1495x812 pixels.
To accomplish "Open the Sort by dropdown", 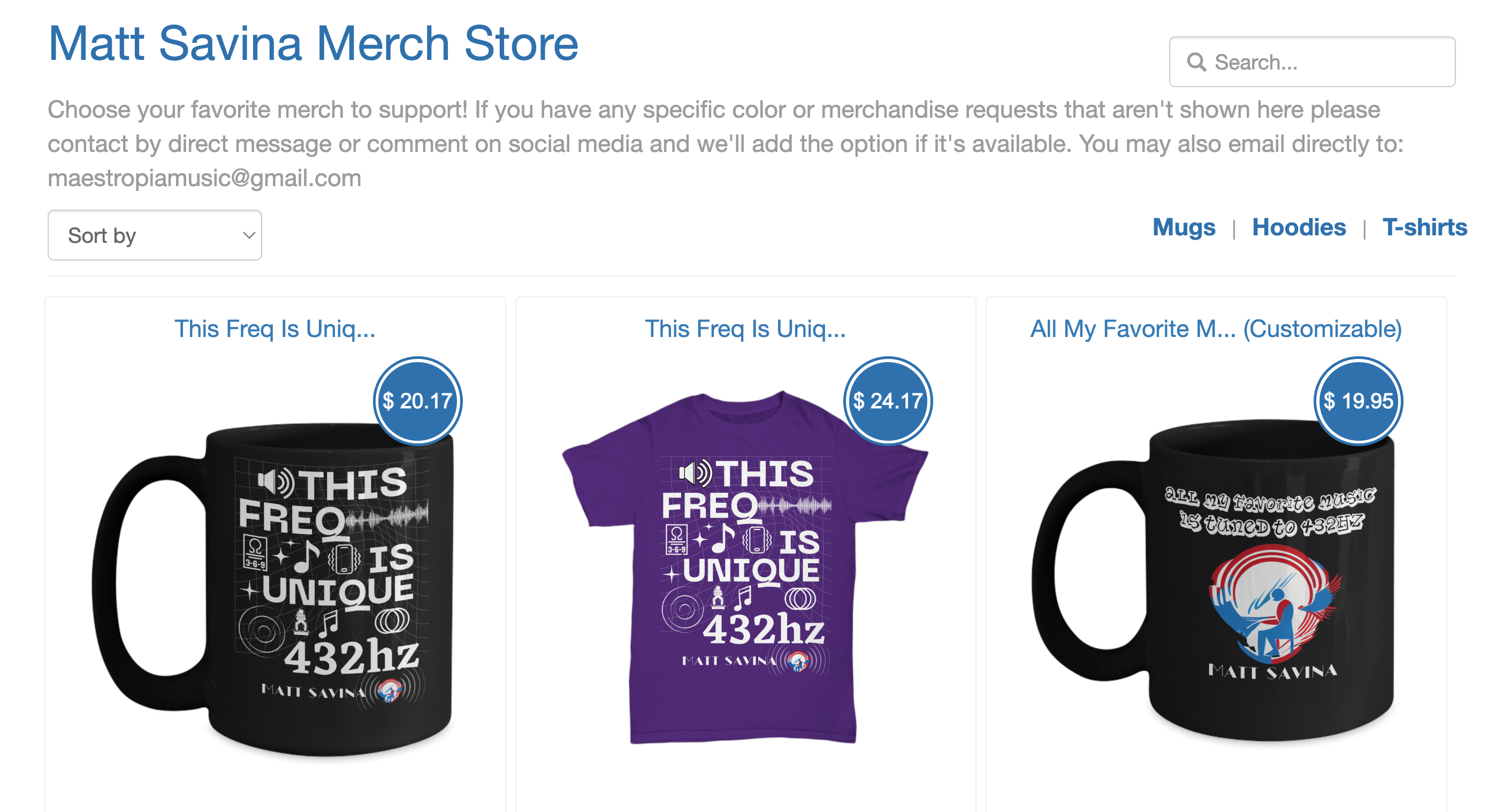I will [155, 235].
